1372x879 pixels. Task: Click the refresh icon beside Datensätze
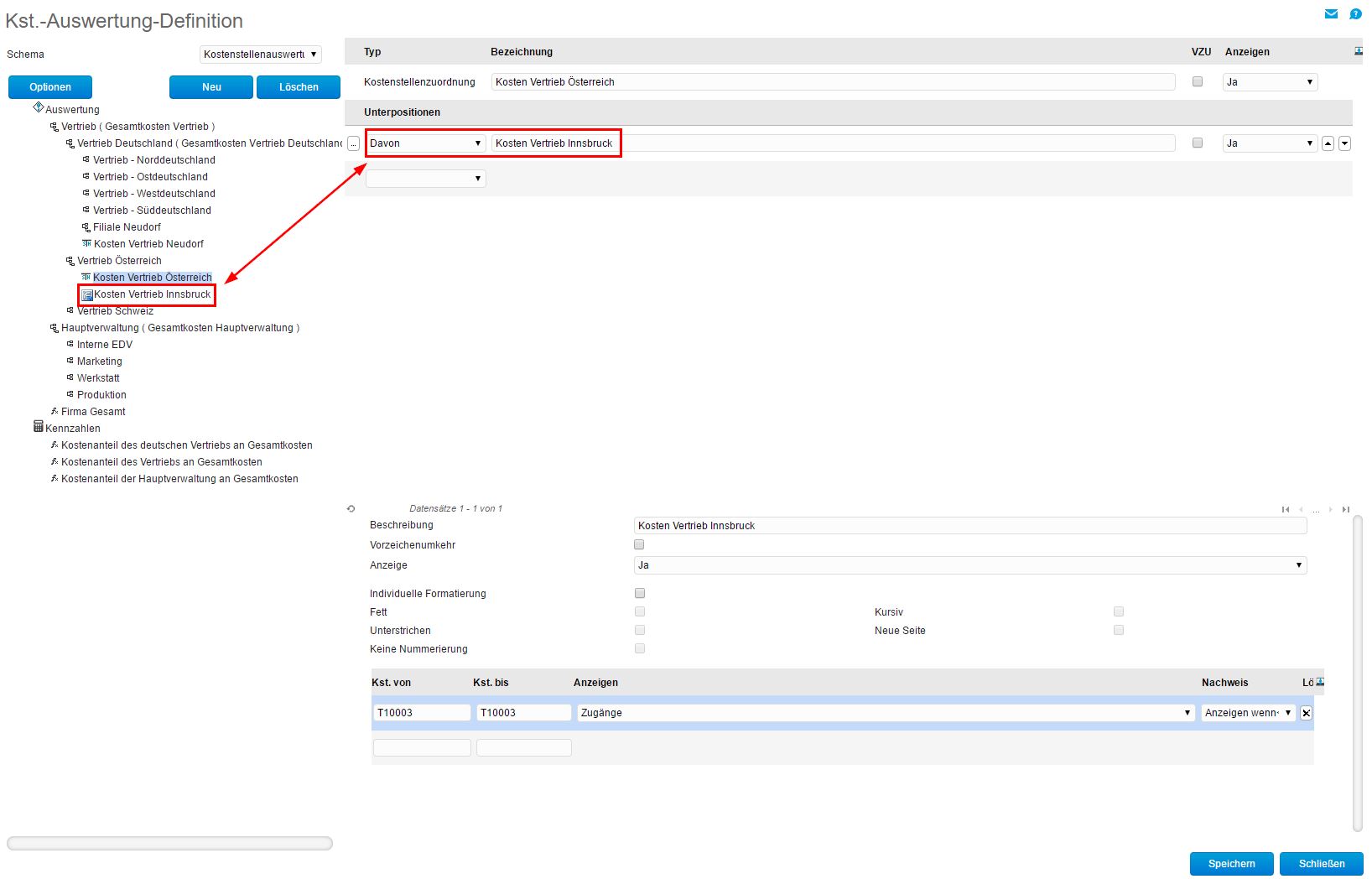(x=351, y=508)
